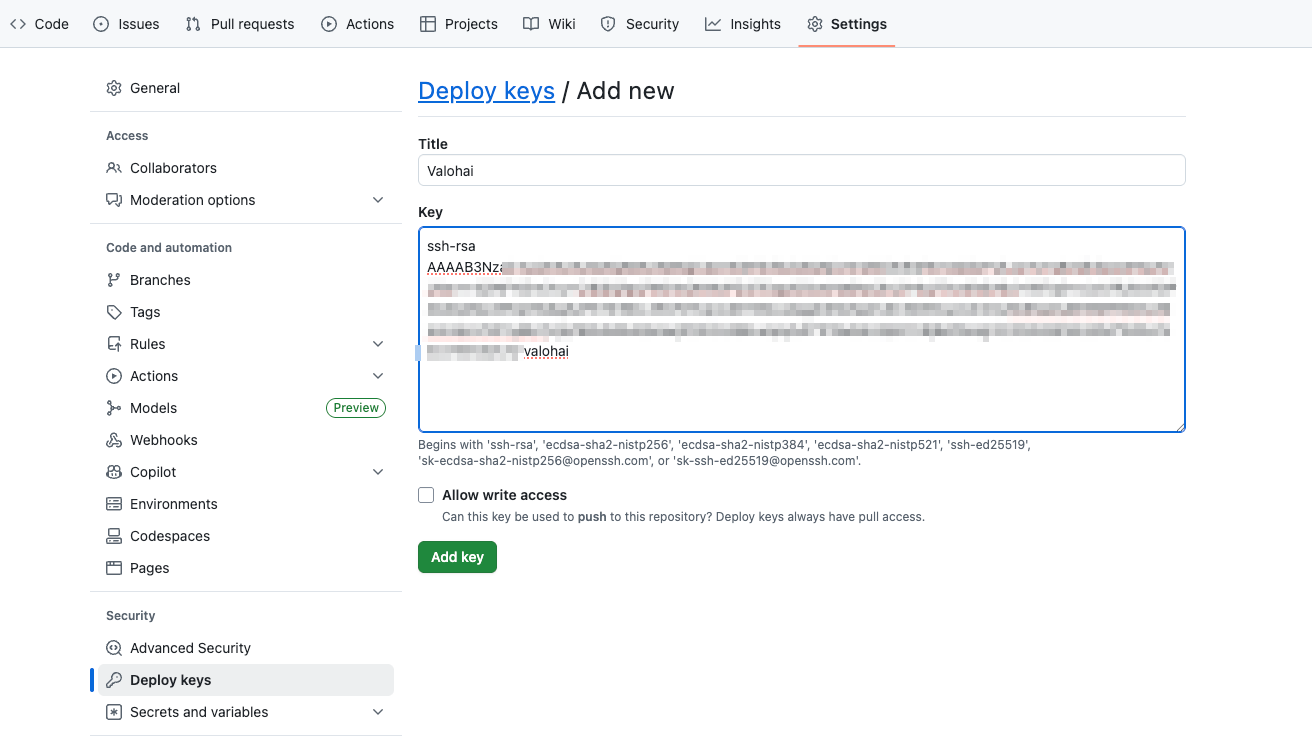Viewport: 1312px width, 750px height.
Task: Click the Codespaces icon in sidebar
Action: tap(114, 536)
